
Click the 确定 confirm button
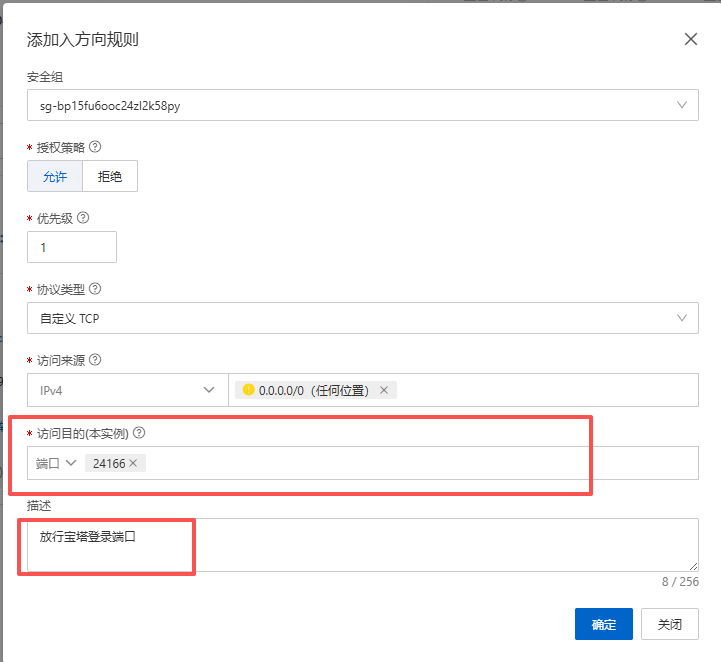click(x=603, y=624)
